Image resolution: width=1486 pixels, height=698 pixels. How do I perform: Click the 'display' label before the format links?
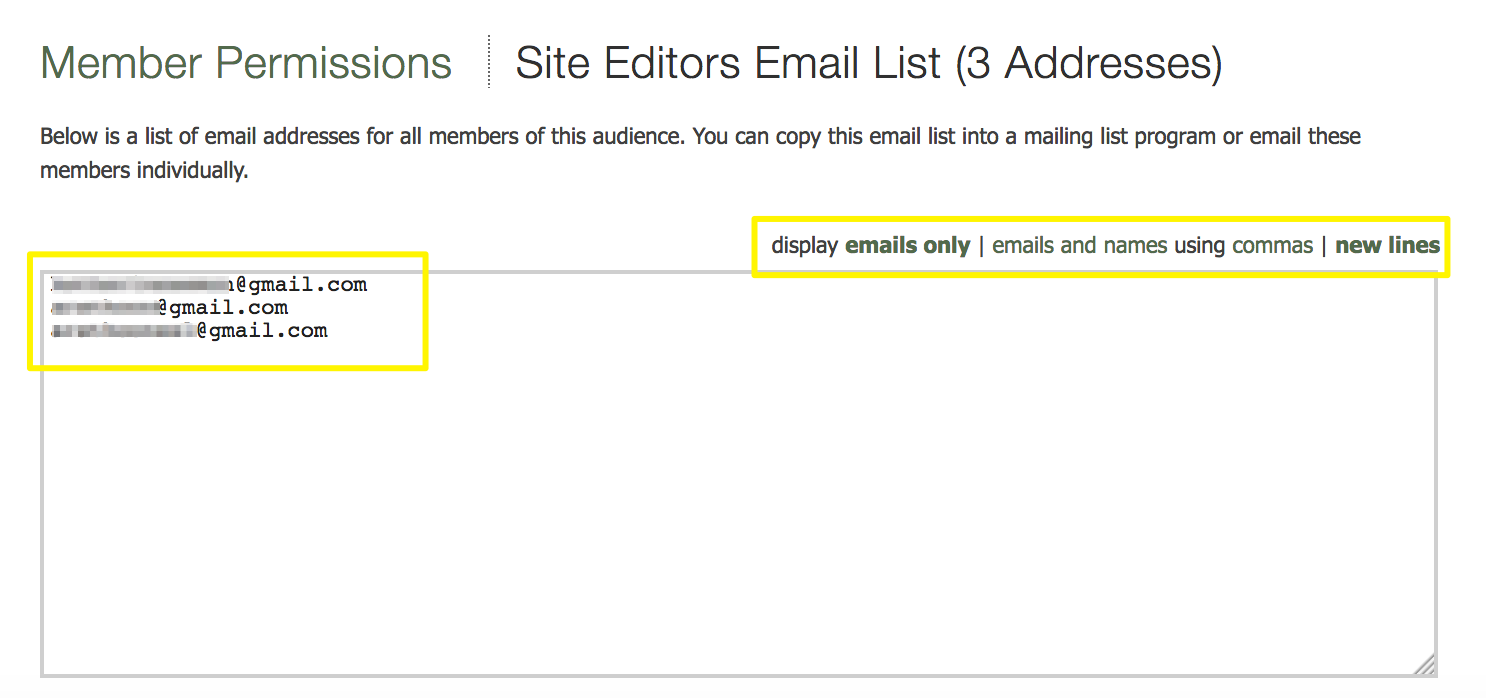[804, 246]
